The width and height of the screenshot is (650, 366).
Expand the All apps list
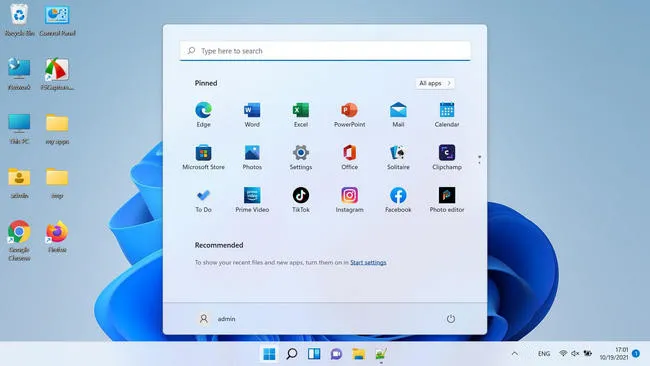tap(435, 83)
